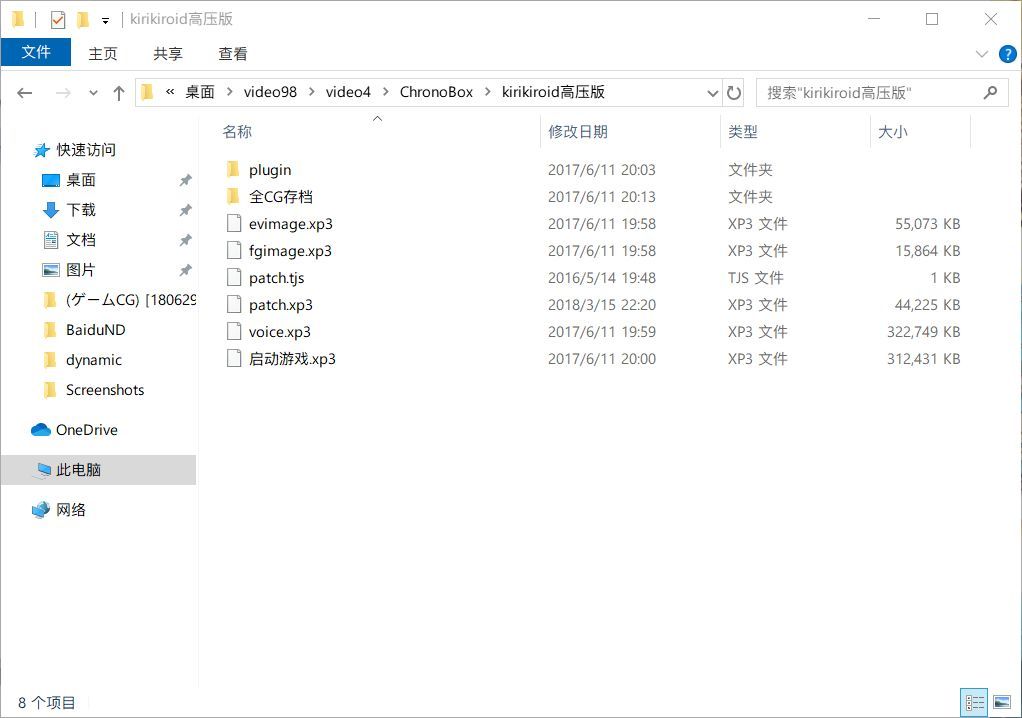Screen dimensions: 1022x718
Task: Sort files by 修改日期 column
Action: [x=578, y=132]
